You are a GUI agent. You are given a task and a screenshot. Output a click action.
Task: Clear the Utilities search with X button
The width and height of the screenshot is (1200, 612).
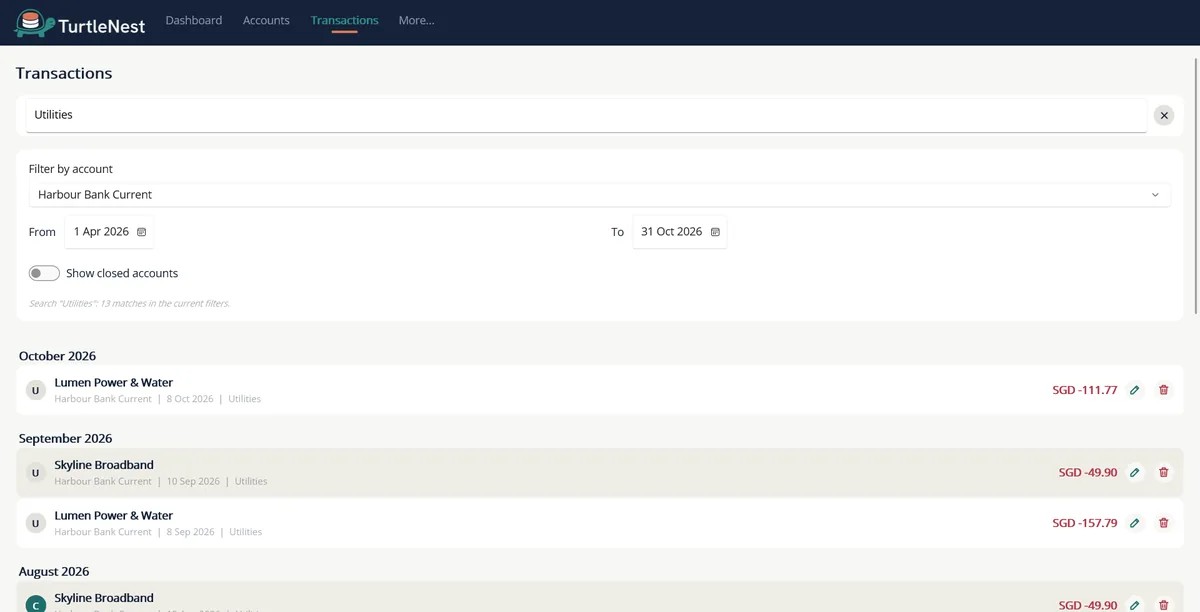click(1164, 115)
